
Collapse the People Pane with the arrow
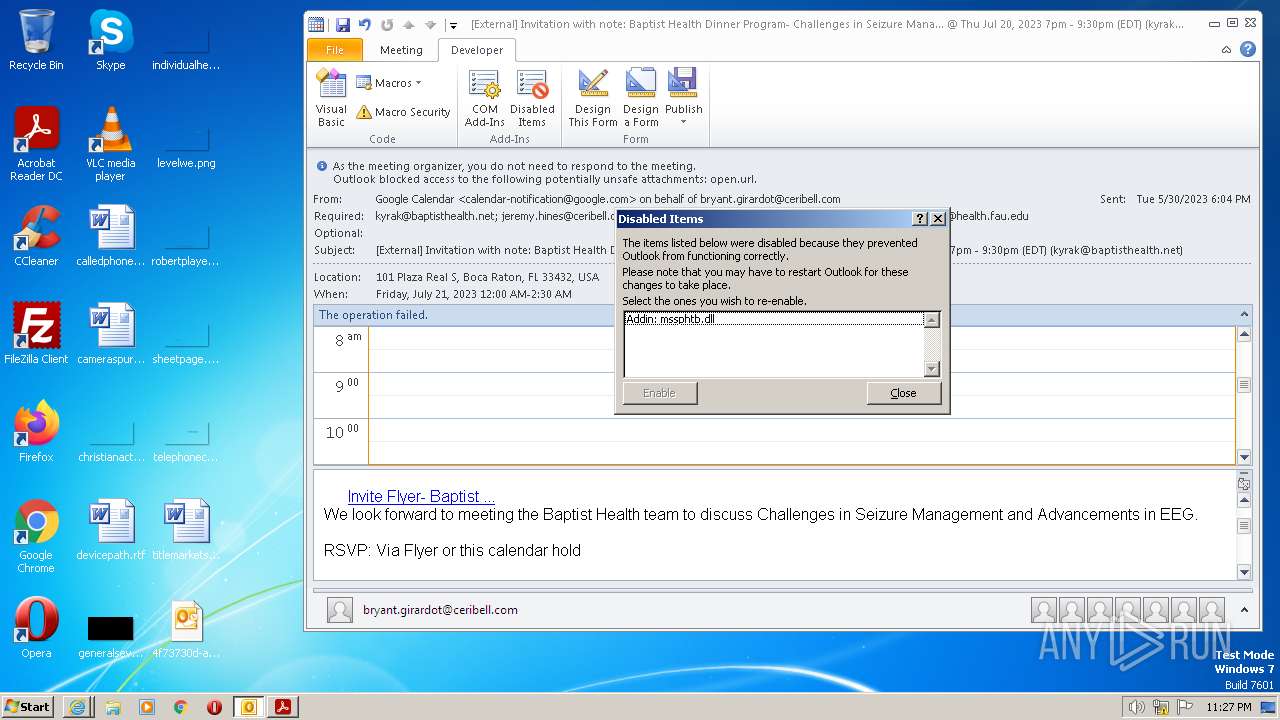1244,610
